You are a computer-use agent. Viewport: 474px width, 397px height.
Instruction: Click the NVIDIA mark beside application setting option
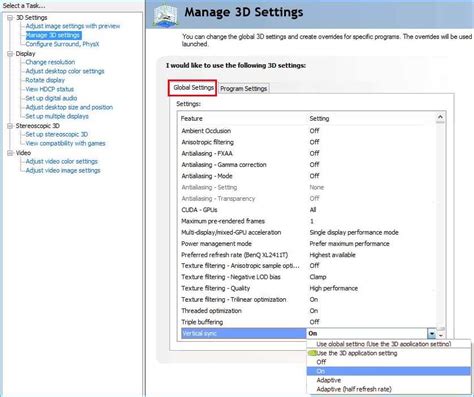click(x=312, y=353)
